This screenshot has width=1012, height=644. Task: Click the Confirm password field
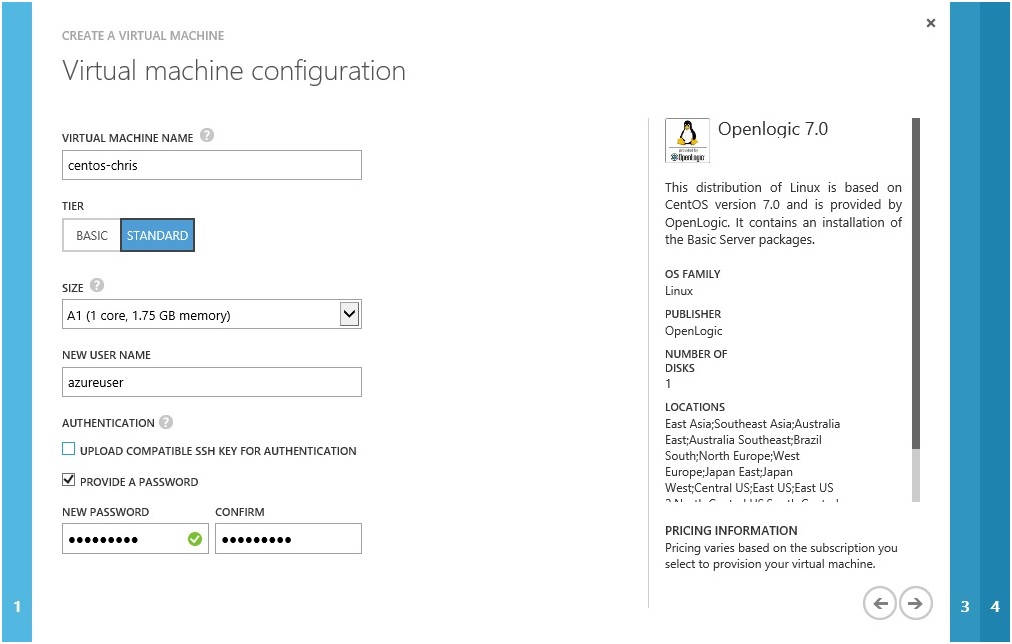pyautogui.click(x=288, y=539)
